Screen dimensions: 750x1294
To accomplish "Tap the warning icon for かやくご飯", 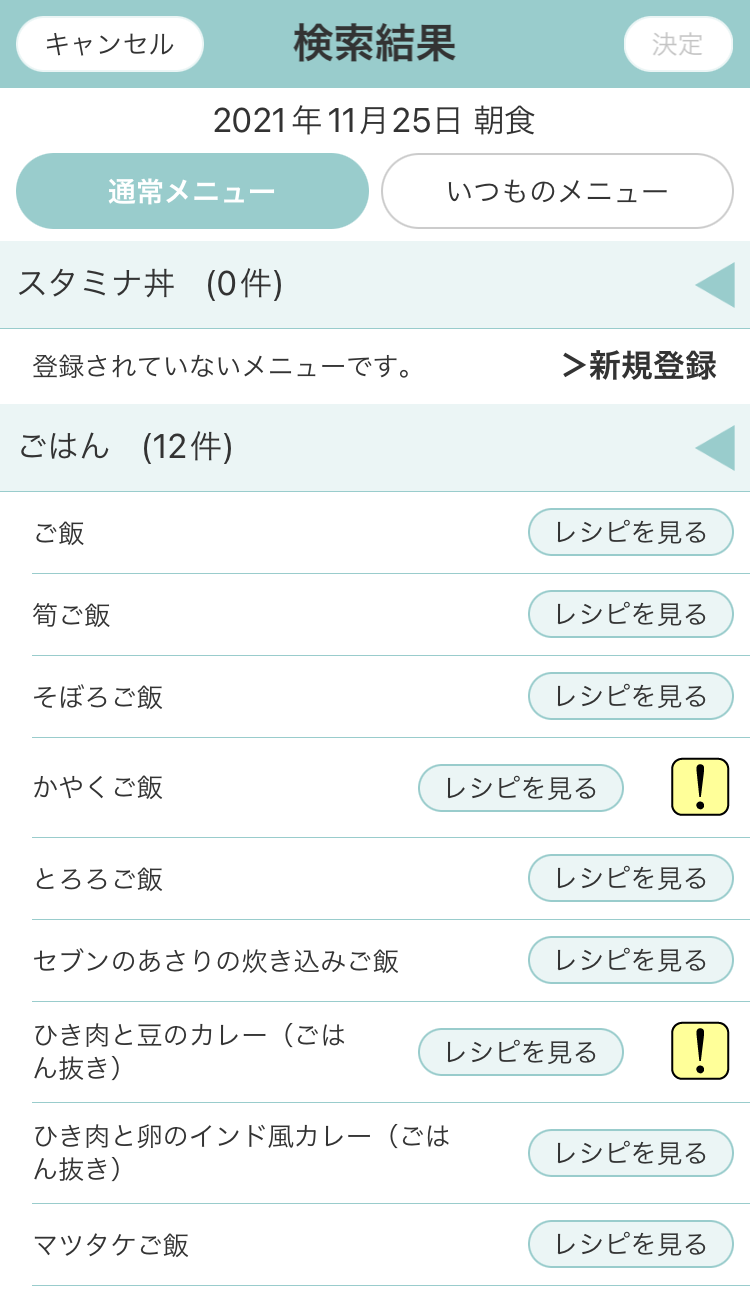I will click(x=699, y=787).
